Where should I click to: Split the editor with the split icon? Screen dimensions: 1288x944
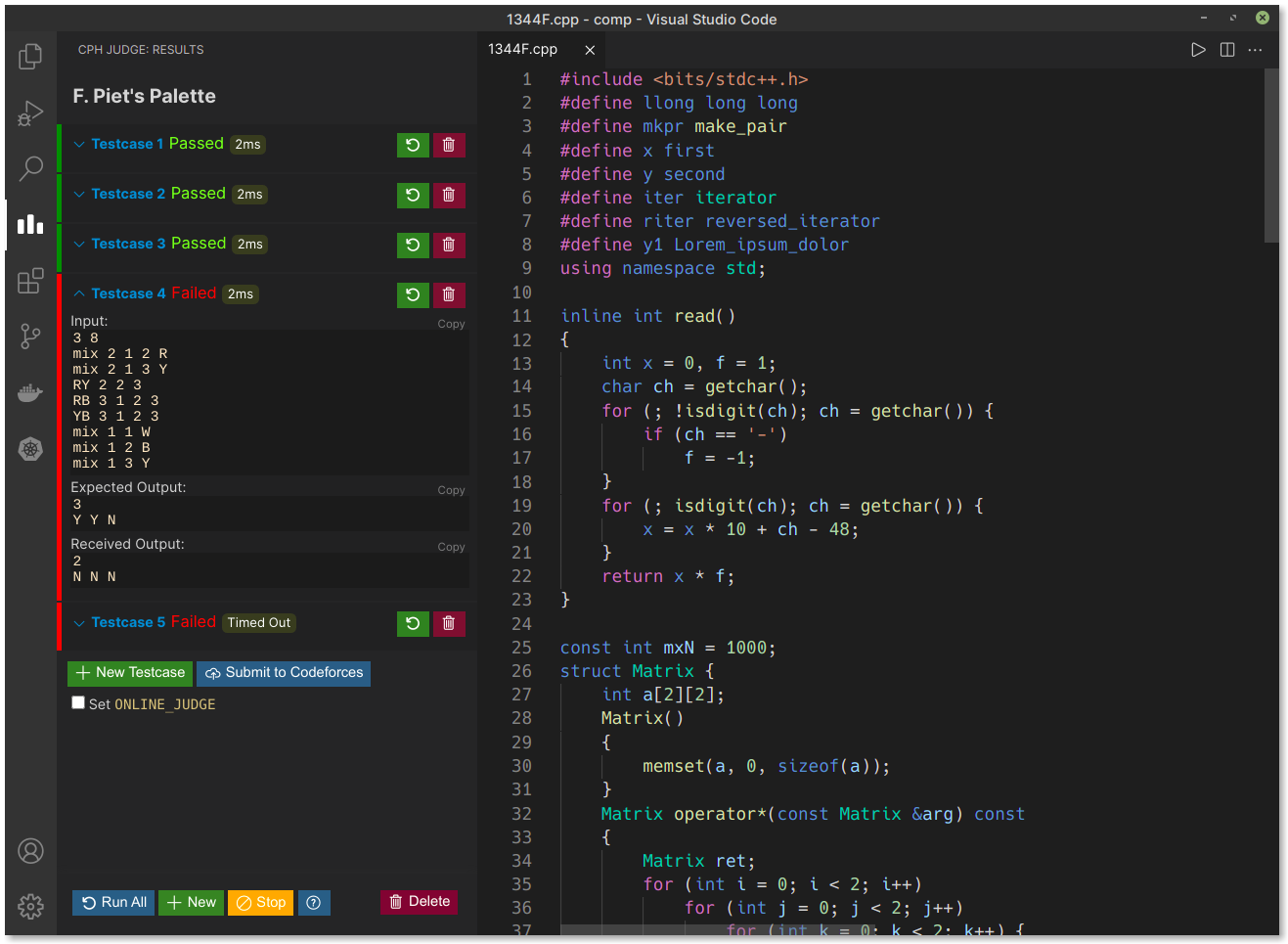point(1227,49)
